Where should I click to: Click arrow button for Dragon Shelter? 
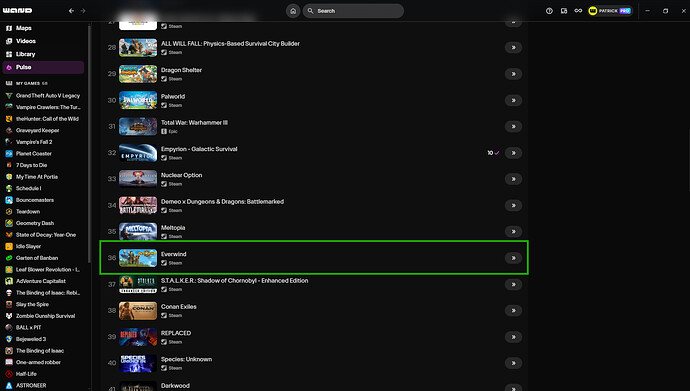point(513,74)
